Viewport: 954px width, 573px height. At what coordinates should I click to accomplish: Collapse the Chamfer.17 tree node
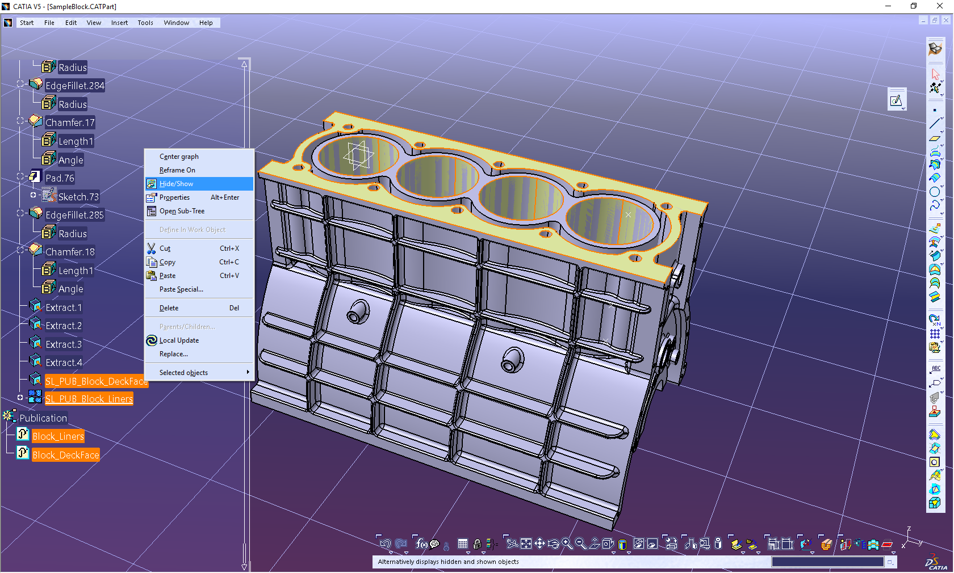tap(20, 122)
